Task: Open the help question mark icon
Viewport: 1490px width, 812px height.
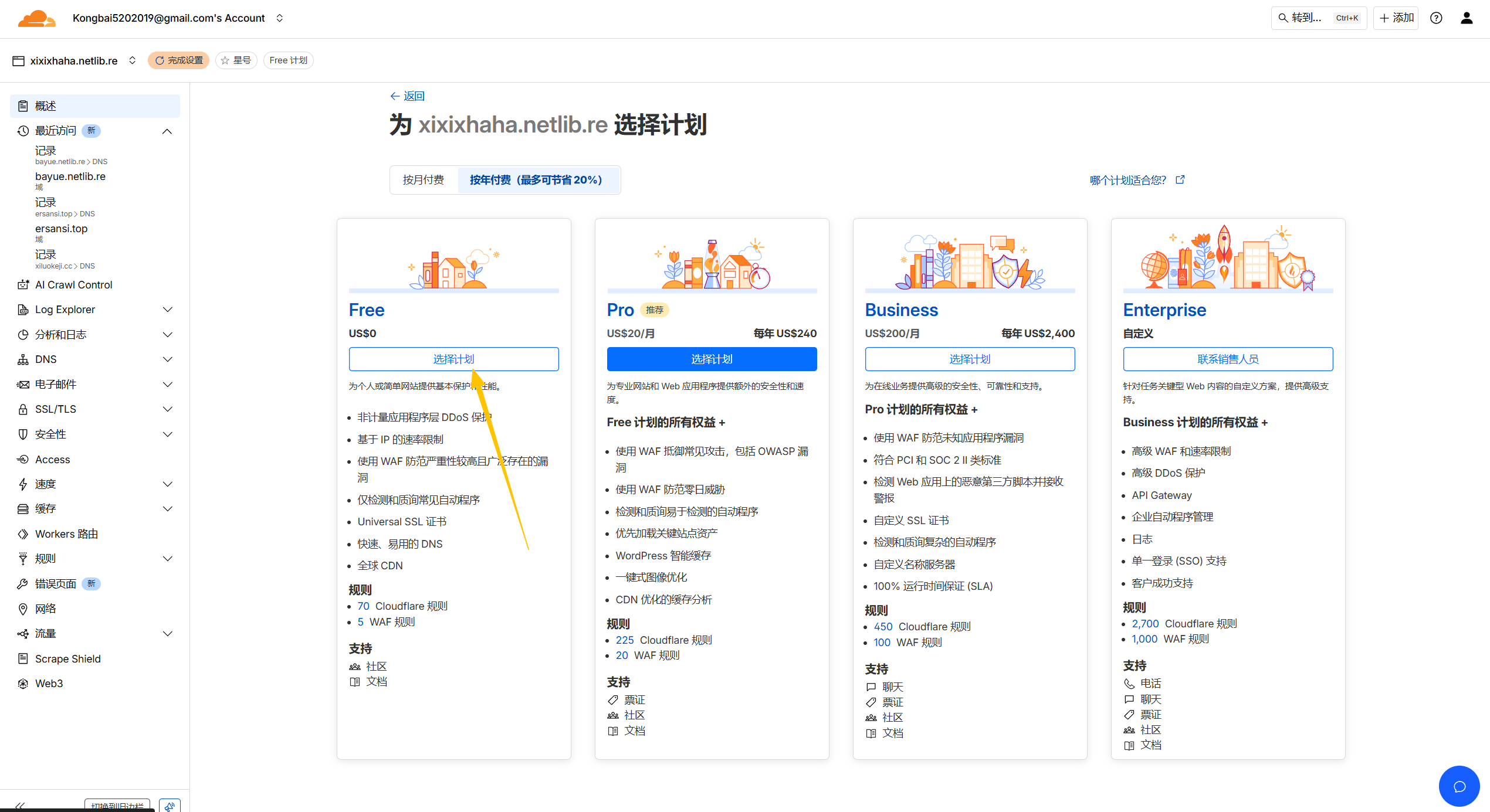Action: (1436, 18)
